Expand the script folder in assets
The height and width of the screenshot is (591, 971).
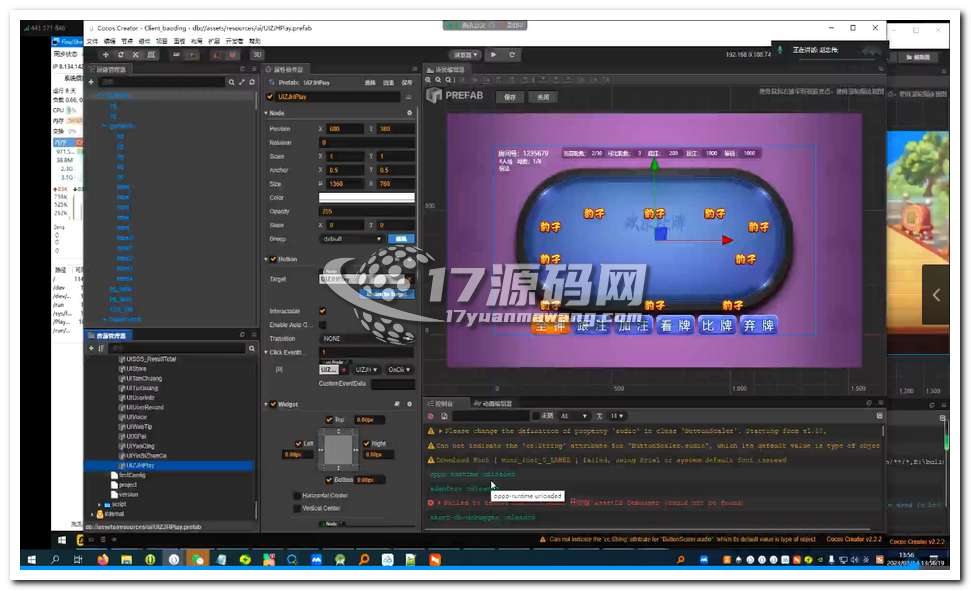click(x=100, y=504)
